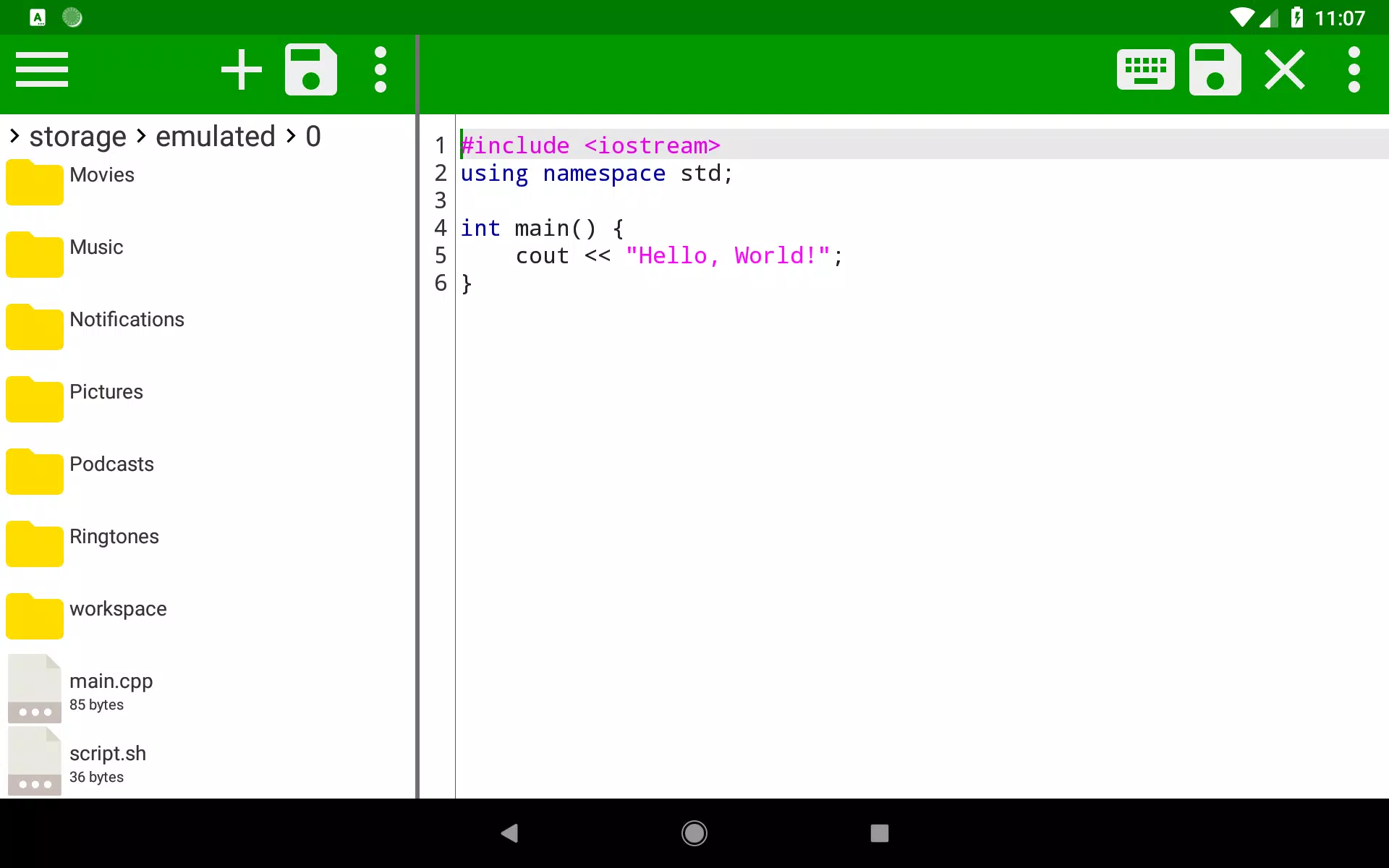The width and height of the screenshot is (1389, 868).
Task: Open the main.cpp file
Action: [208, 689]
